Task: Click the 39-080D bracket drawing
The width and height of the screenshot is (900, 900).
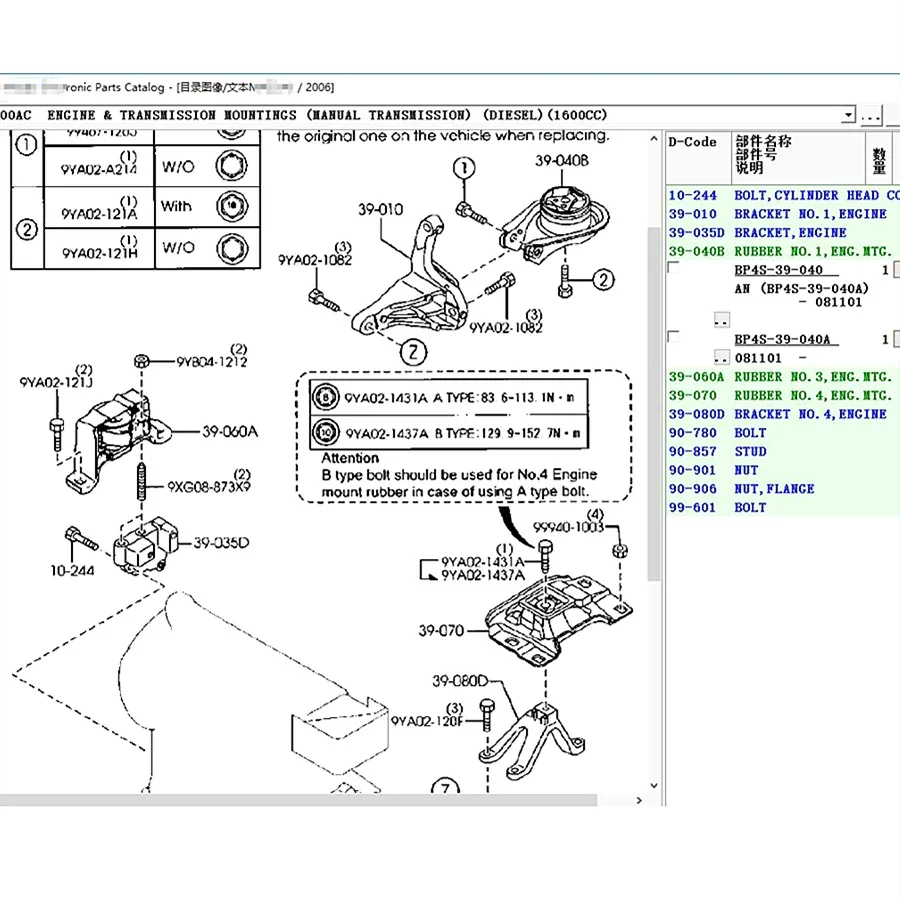Action: pos(532,739)
